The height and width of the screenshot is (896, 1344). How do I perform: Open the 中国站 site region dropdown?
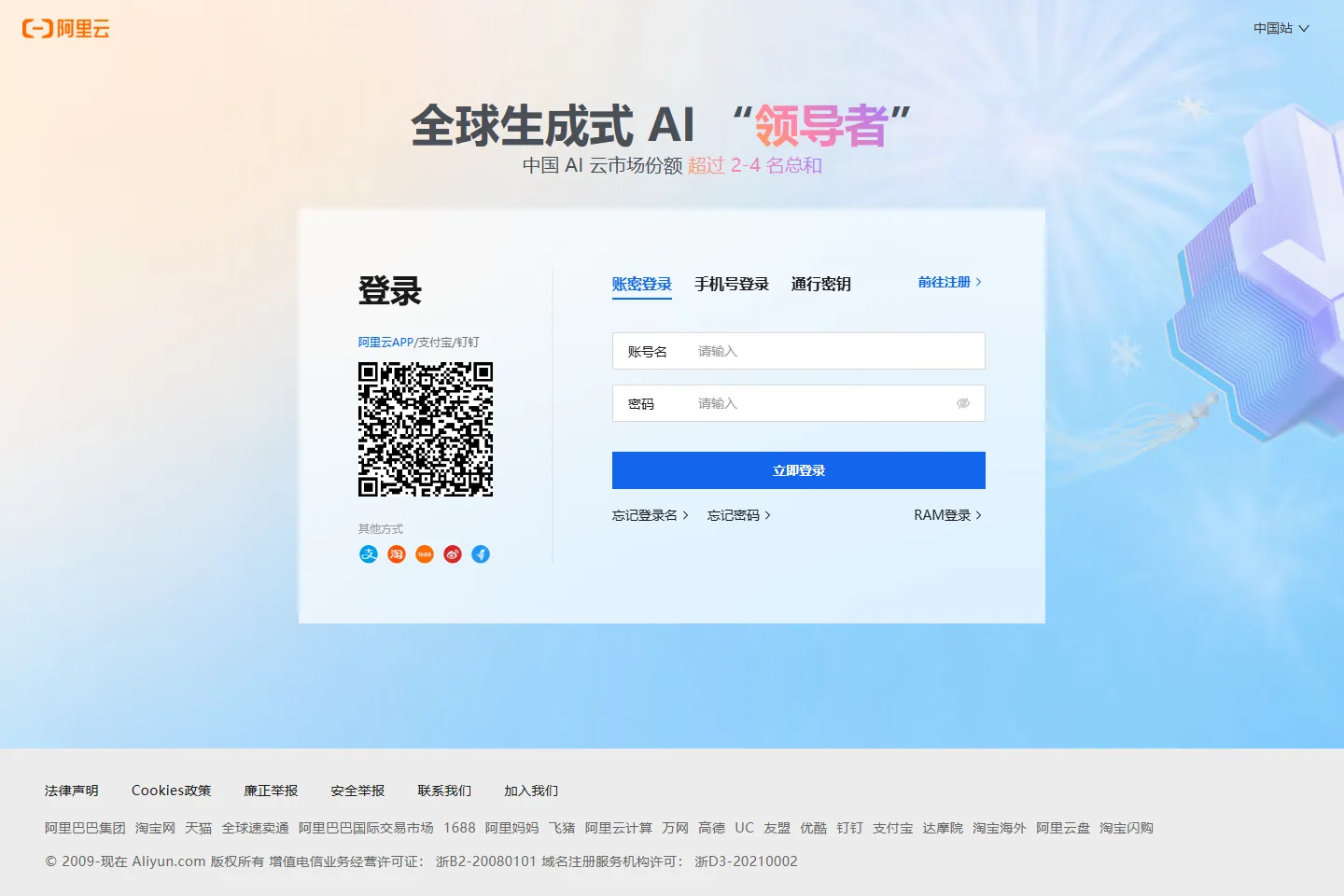coord(1281,28)
